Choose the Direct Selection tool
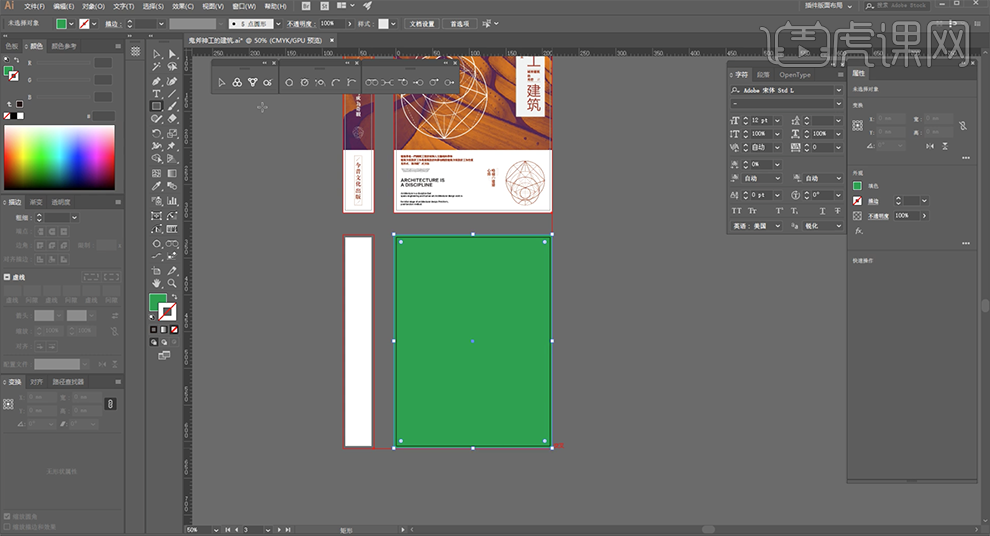 click(x=172, y=54)
